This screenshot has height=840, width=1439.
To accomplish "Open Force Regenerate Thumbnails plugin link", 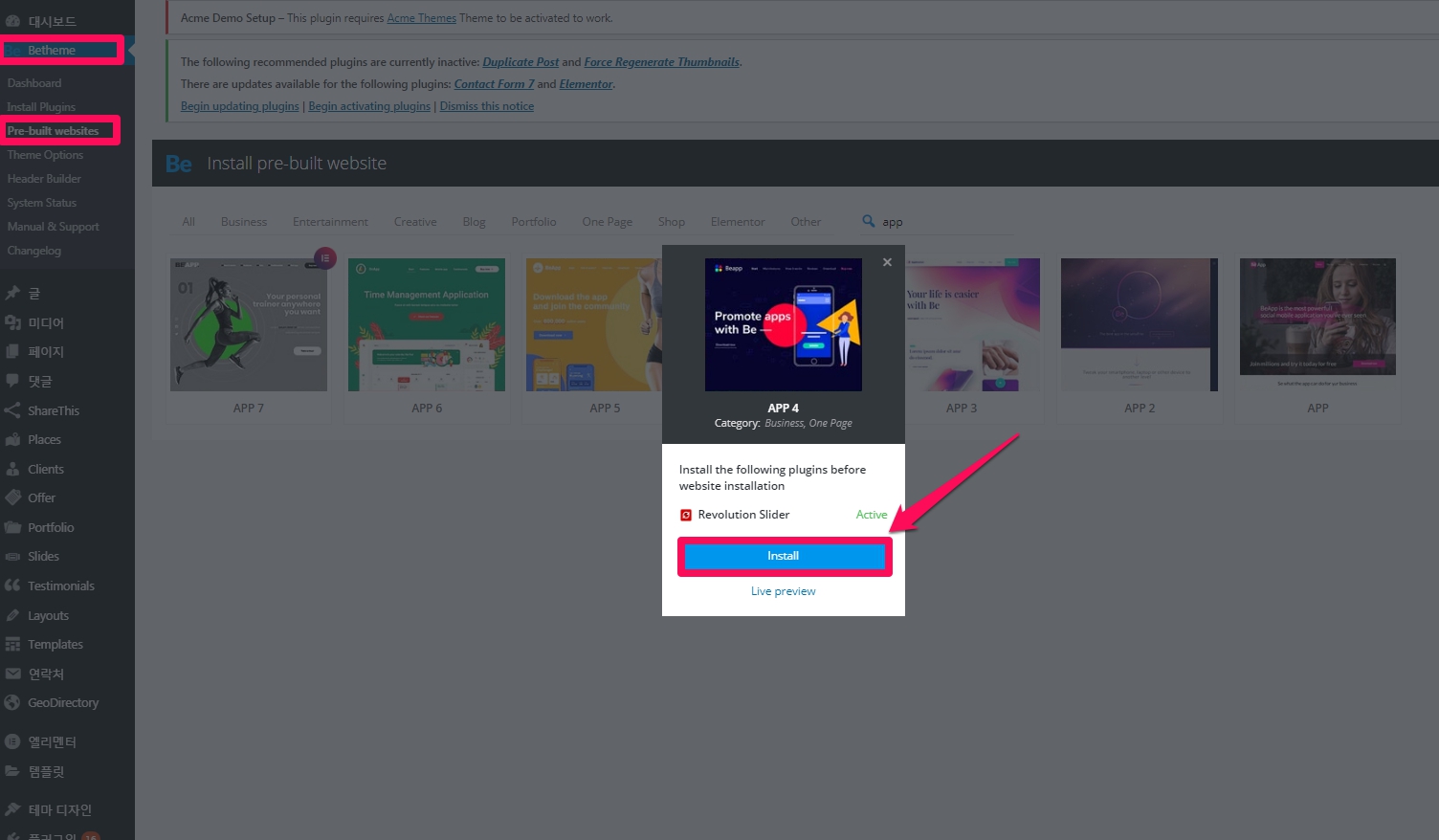I will click(662, 62).
